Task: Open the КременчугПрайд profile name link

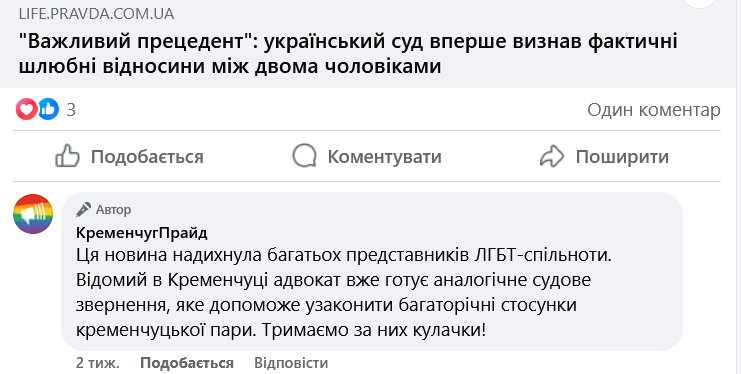Action: tap(142, 233)
